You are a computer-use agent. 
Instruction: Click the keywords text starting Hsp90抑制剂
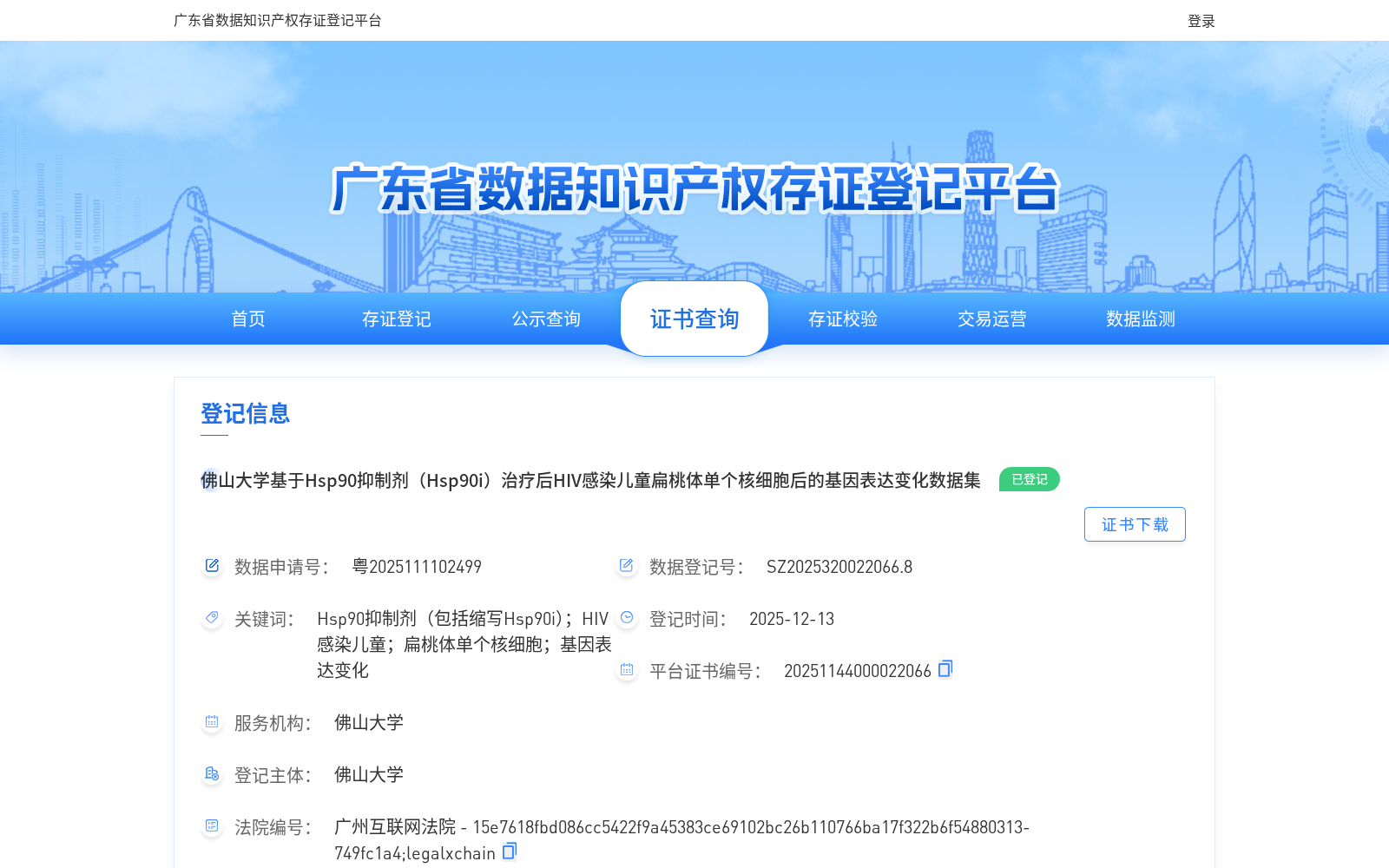[464, 644]
